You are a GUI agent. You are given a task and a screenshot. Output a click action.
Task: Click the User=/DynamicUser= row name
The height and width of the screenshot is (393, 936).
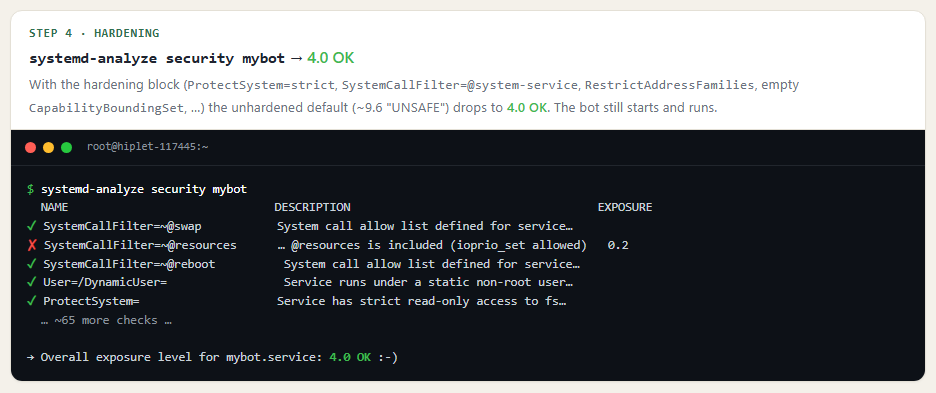point(105,283)
